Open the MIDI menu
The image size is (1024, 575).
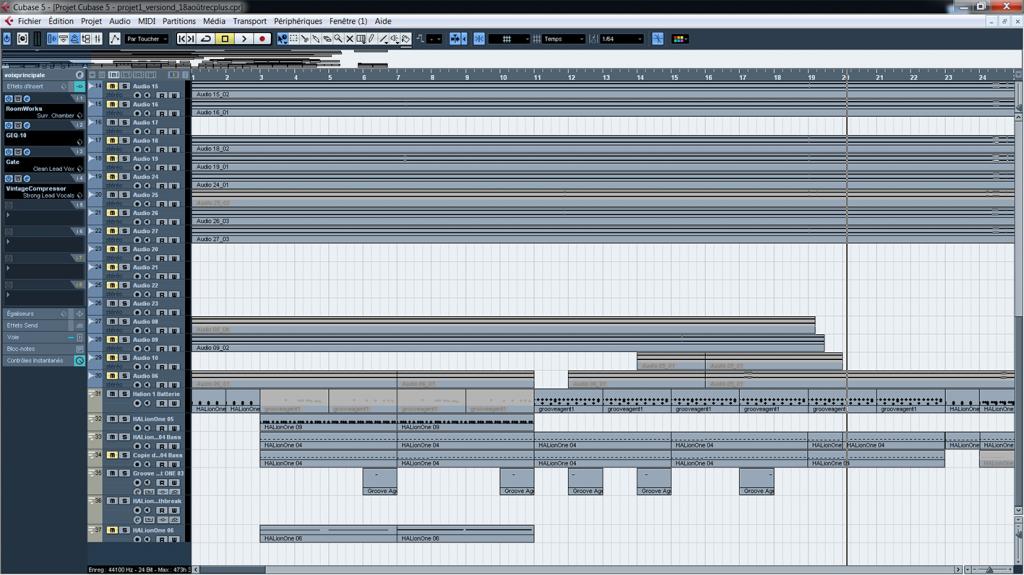(146, 21)
